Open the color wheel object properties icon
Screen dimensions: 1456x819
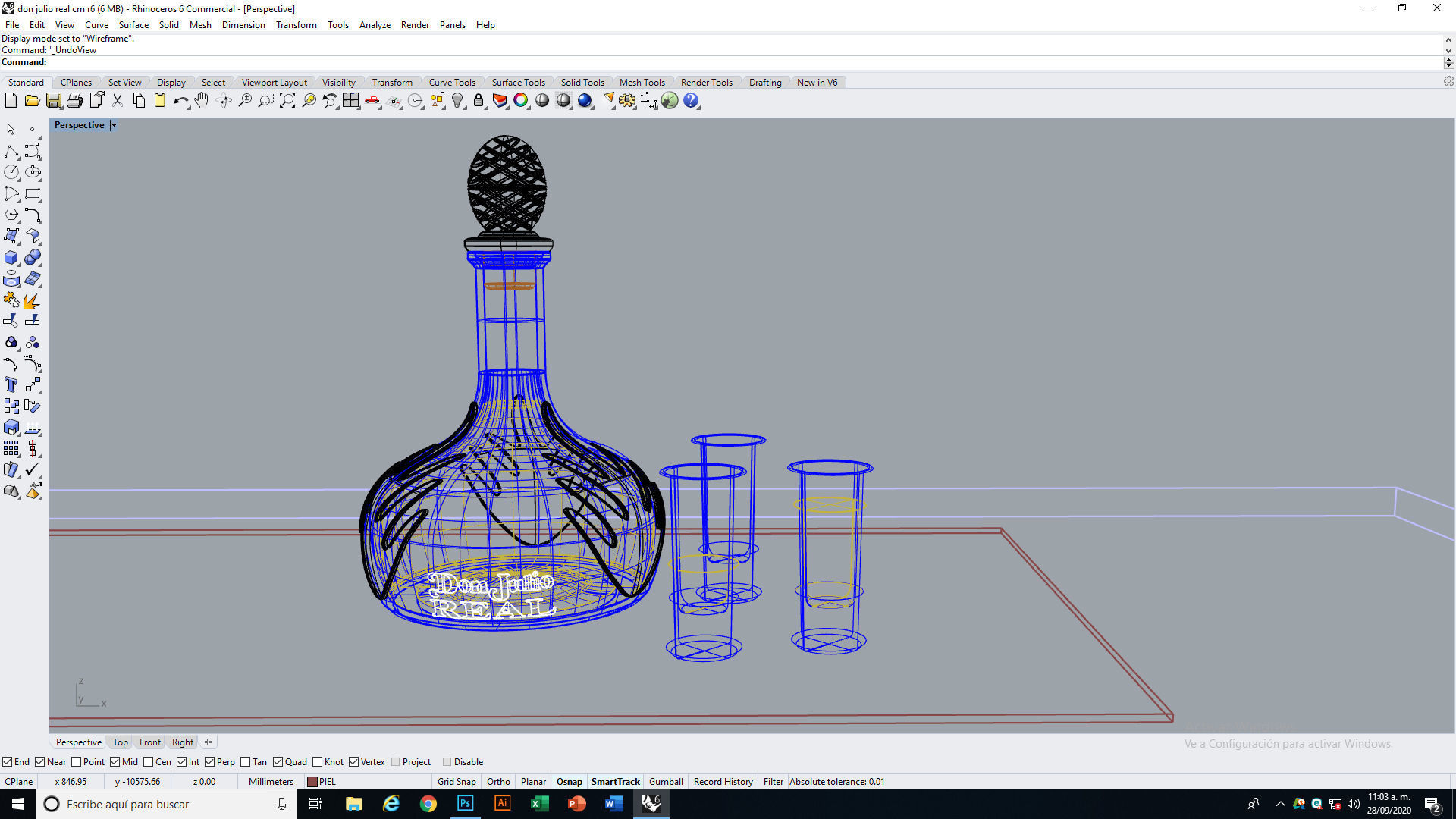(x=521, y=101)
